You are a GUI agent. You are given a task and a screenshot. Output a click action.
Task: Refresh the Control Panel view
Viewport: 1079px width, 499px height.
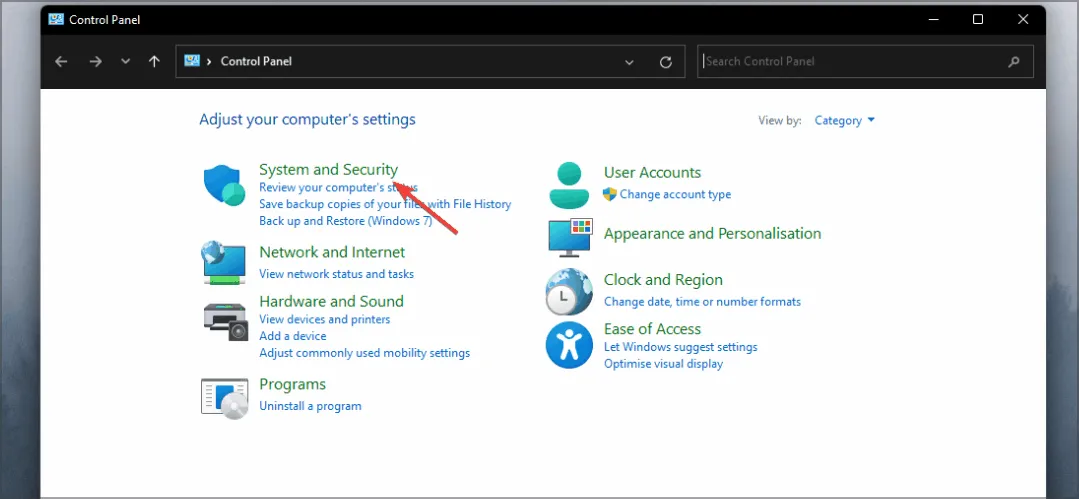pyautogui.click(x=666, y=62)
